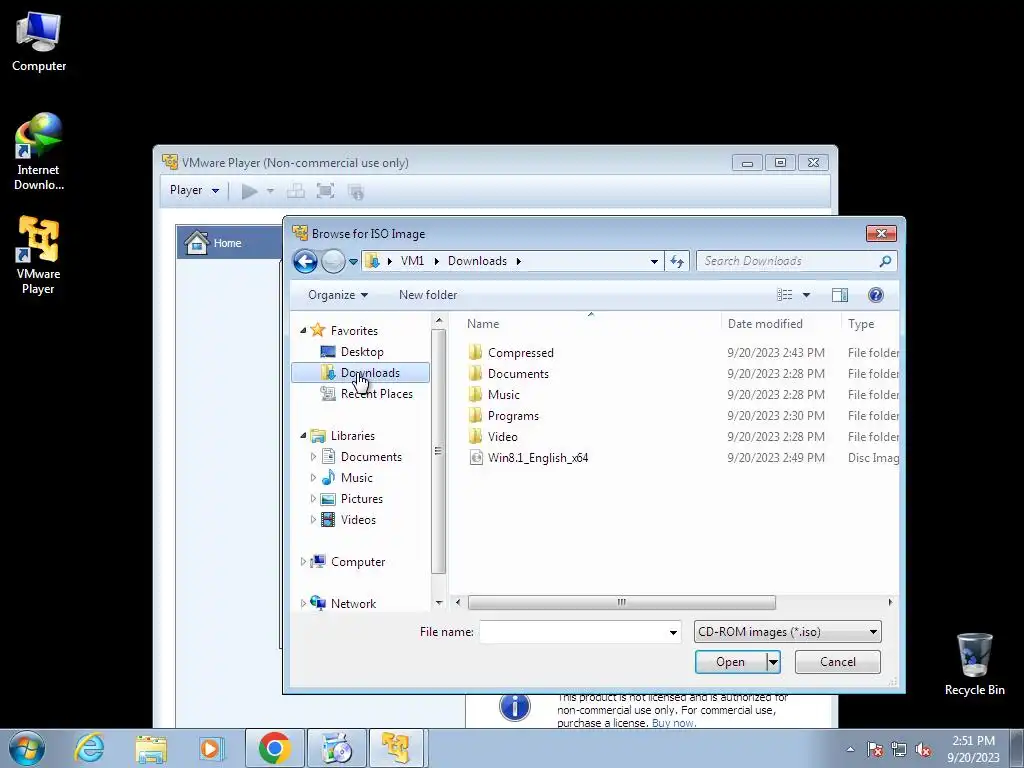The width and height of the screenshot is (1024, 768).
Task: Click the full screen icon in VMware toolbar
Action: (x=325, y=191)
